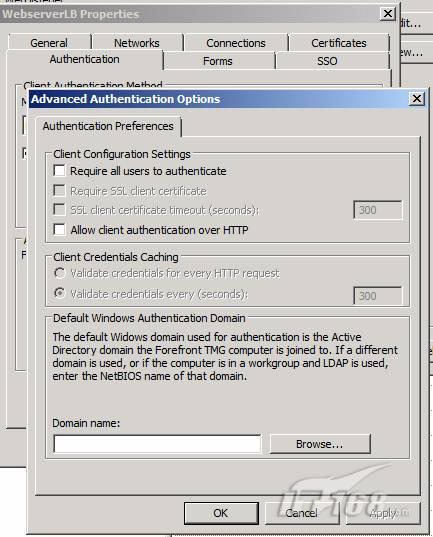Image resolution: width=433 pixels, height=537 pixels.
Task: Click the SSL certificate timeout seconds field
Action: click(378, 210)
